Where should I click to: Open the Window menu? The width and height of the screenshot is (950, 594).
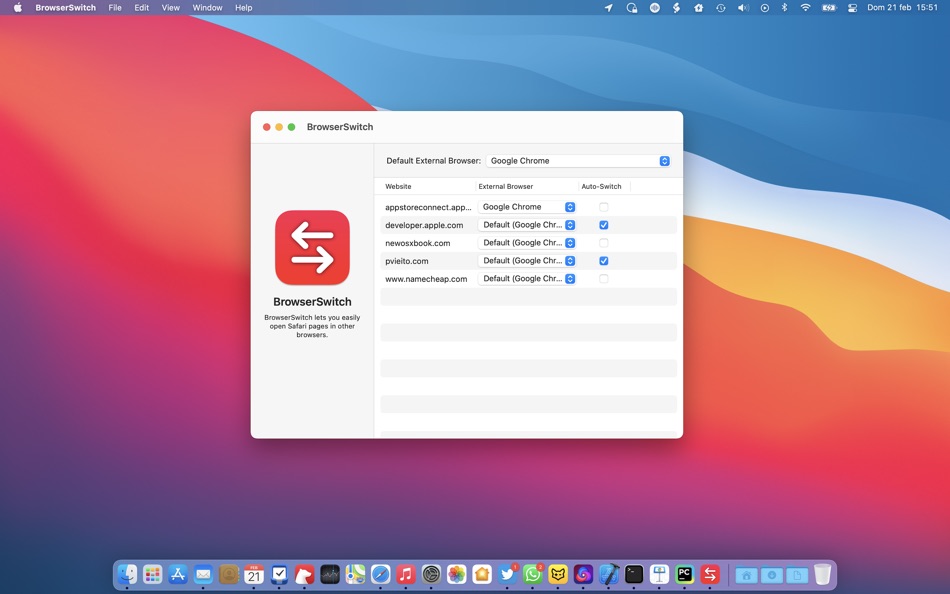207,7
